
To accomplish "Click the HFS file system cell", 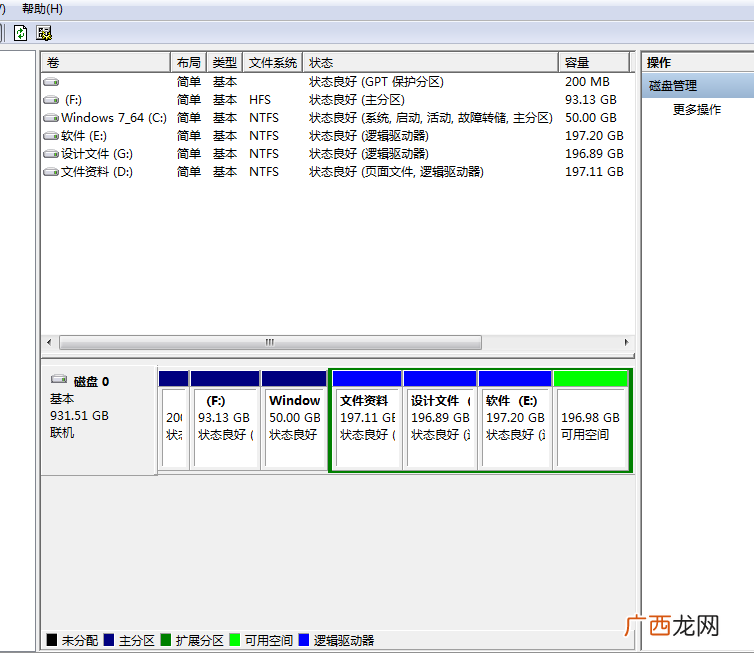I will (260, 100).
